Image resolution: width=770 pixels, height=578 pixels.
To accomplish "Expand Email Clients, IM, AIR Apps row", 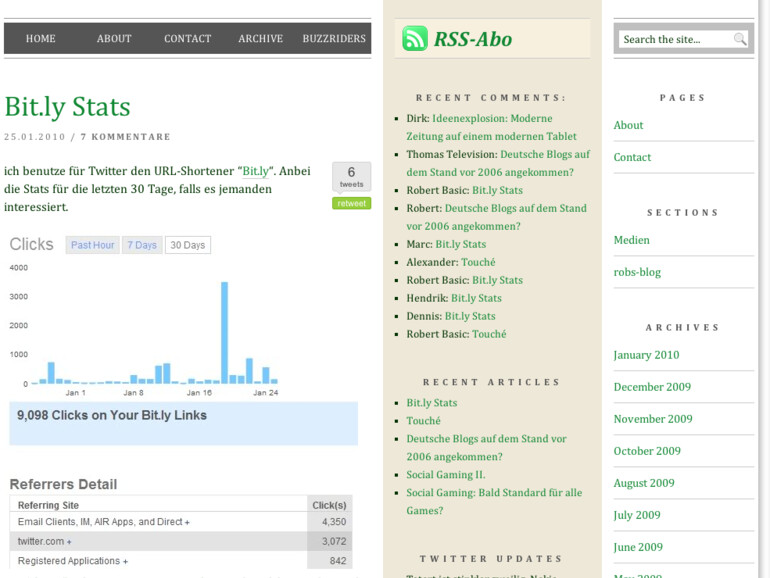I will coord(104,522).
